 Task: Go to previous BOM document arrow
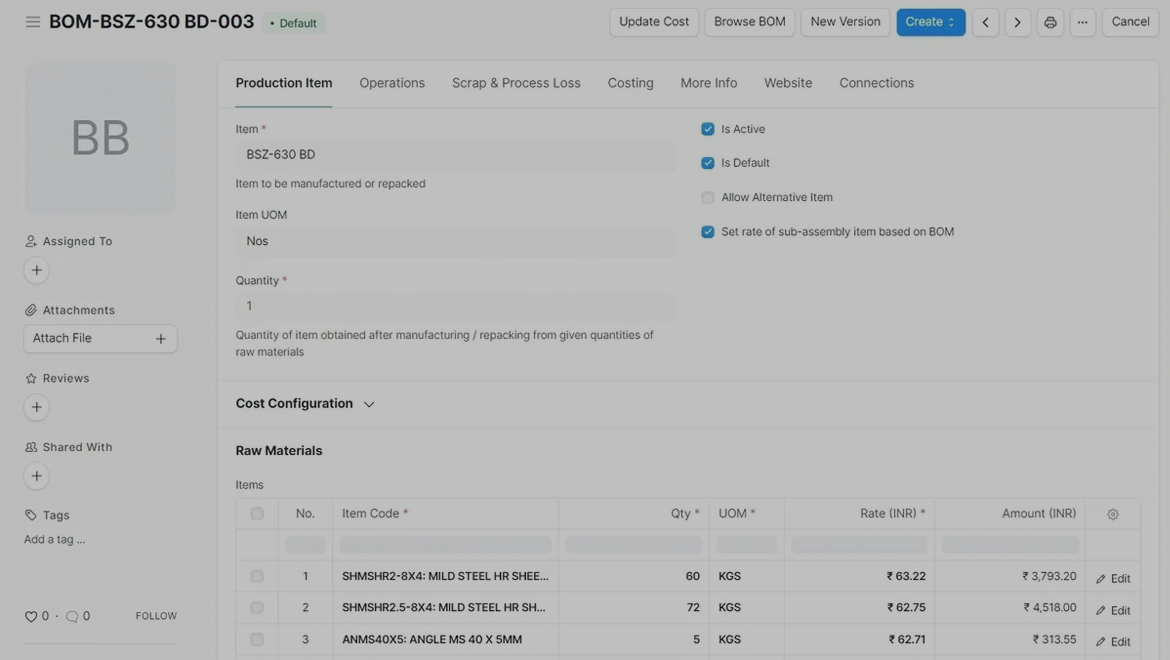pos(986,22)
